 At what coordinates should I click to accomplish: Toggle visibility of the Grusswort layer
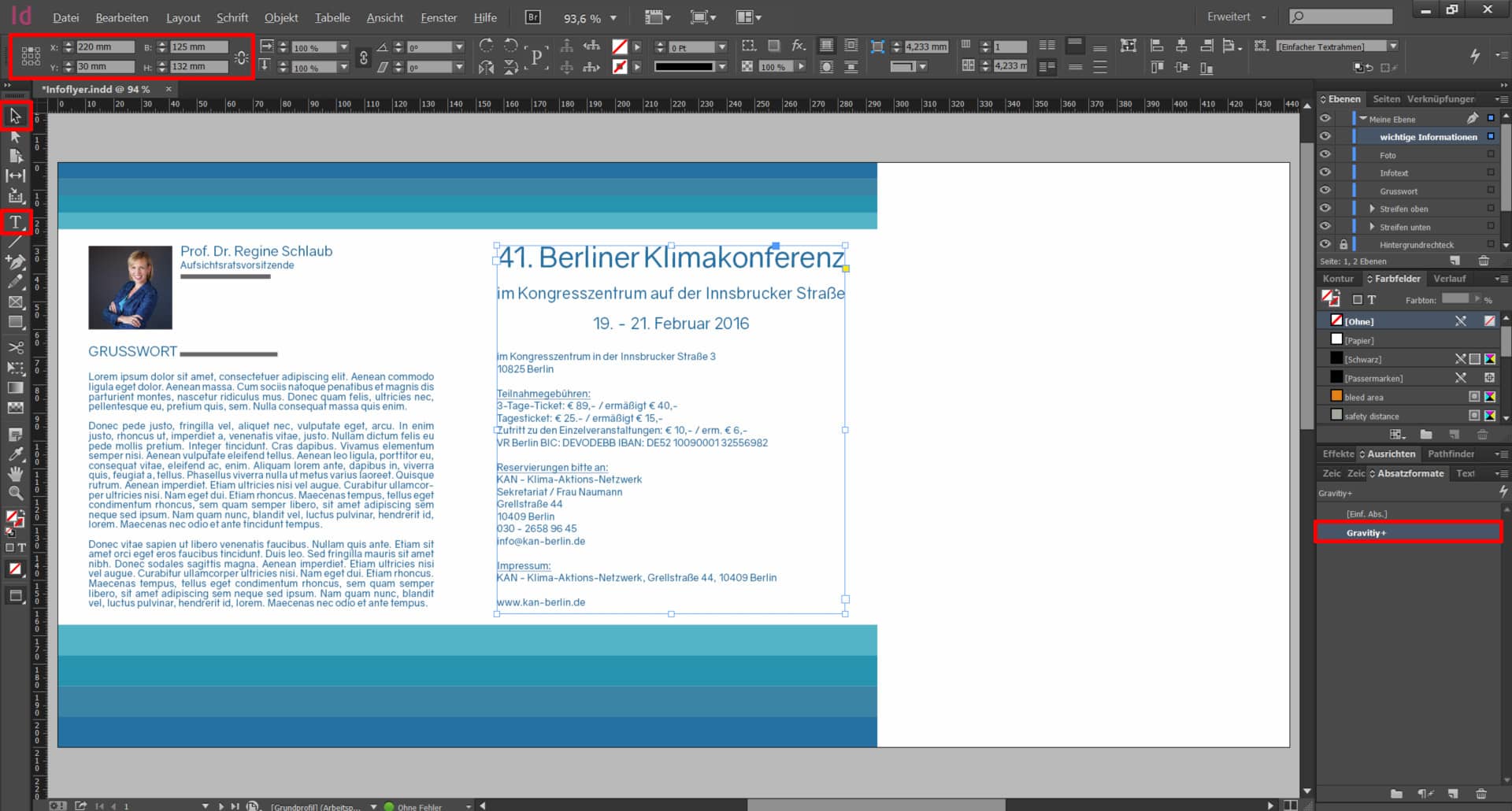(x=1326, y=191)
